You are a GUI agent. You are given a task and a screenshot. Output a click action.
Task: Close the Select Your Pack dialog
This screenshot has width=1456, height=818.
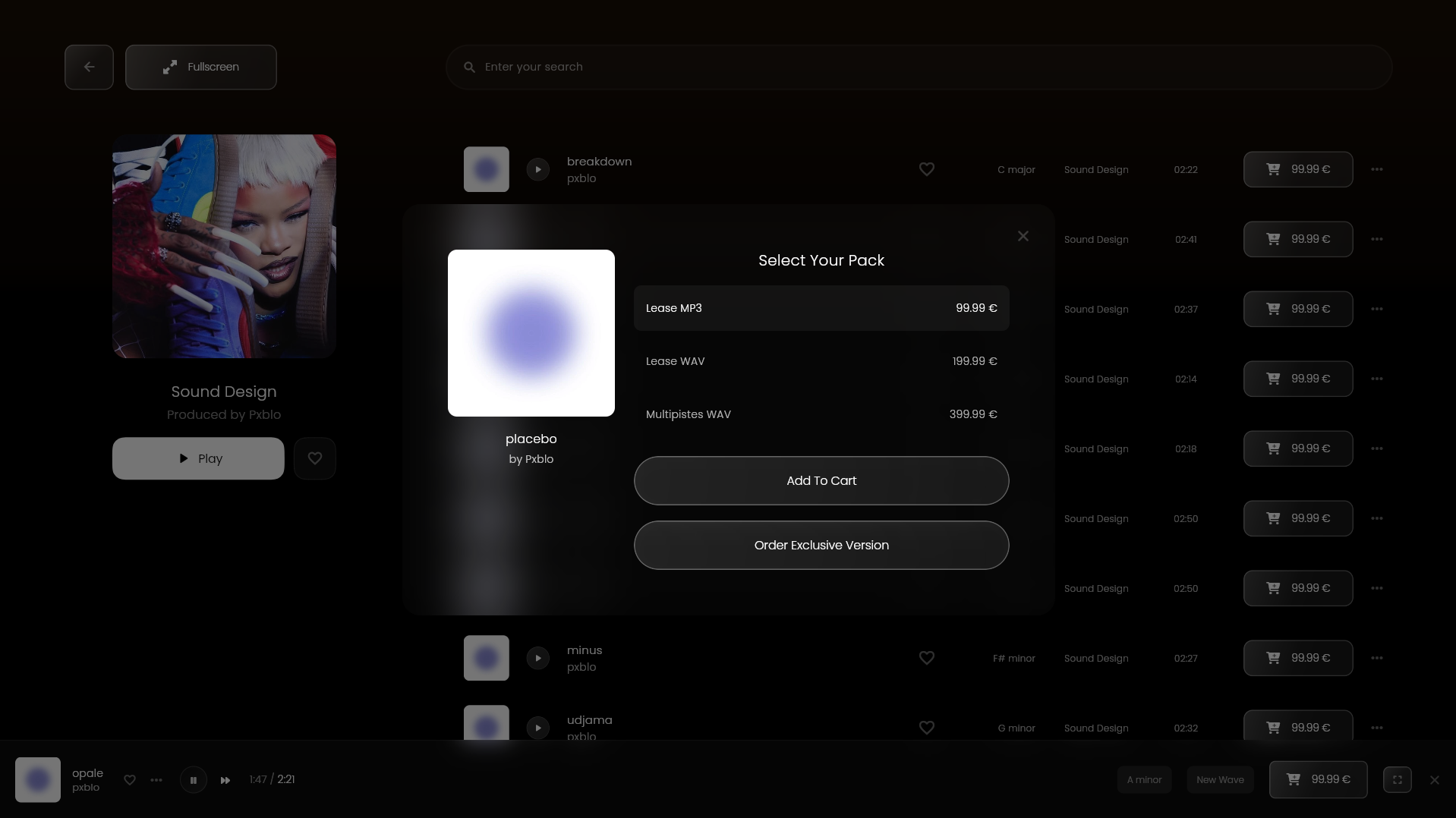pos(1023,236)
